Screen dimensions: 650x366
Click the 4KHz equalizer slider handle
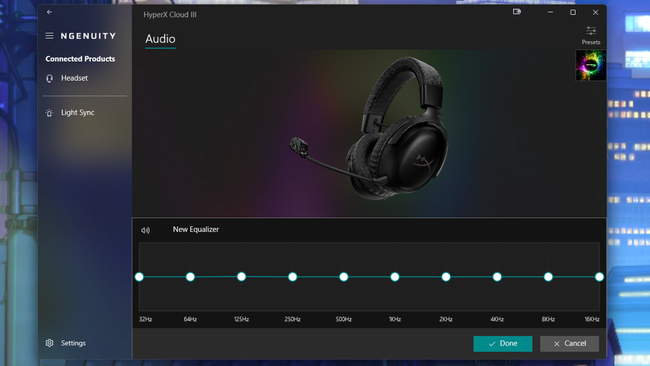pyautogui.click(x=497, y=276)
